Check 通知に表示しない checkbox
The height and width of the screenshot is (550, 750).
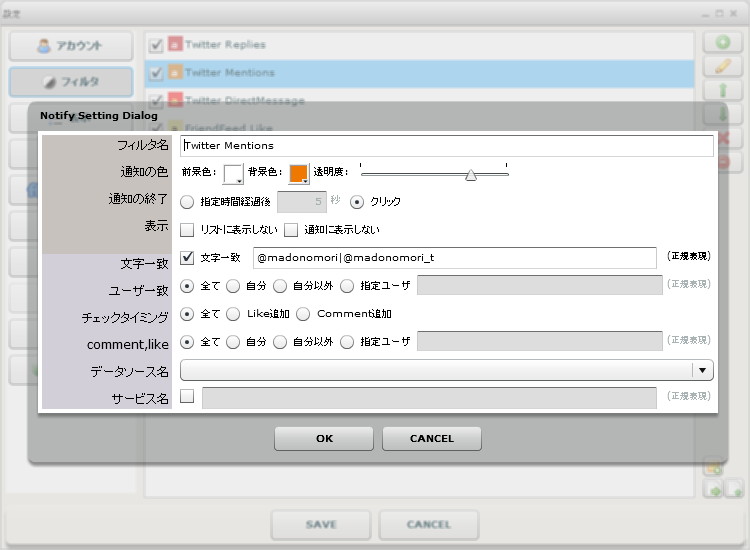click(291, 230)
